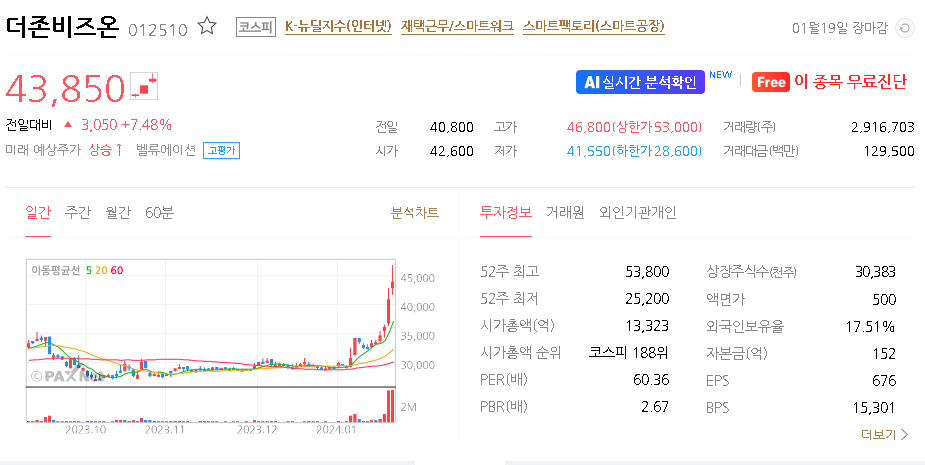Open the 분석차트 link

[415, 212]
